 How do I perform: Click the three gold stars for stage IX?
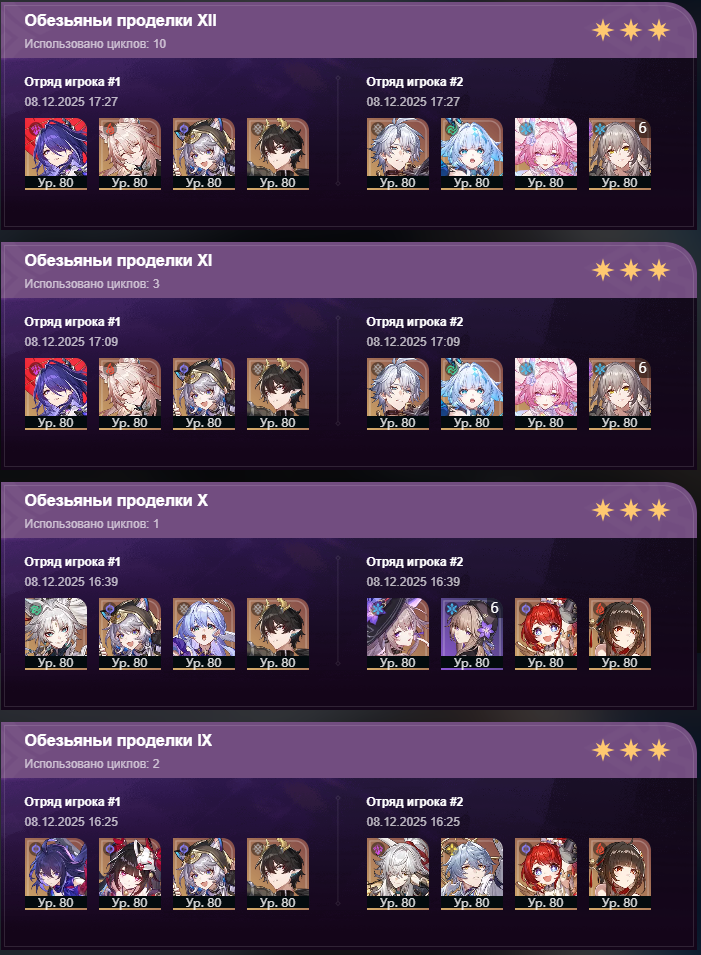631,750
